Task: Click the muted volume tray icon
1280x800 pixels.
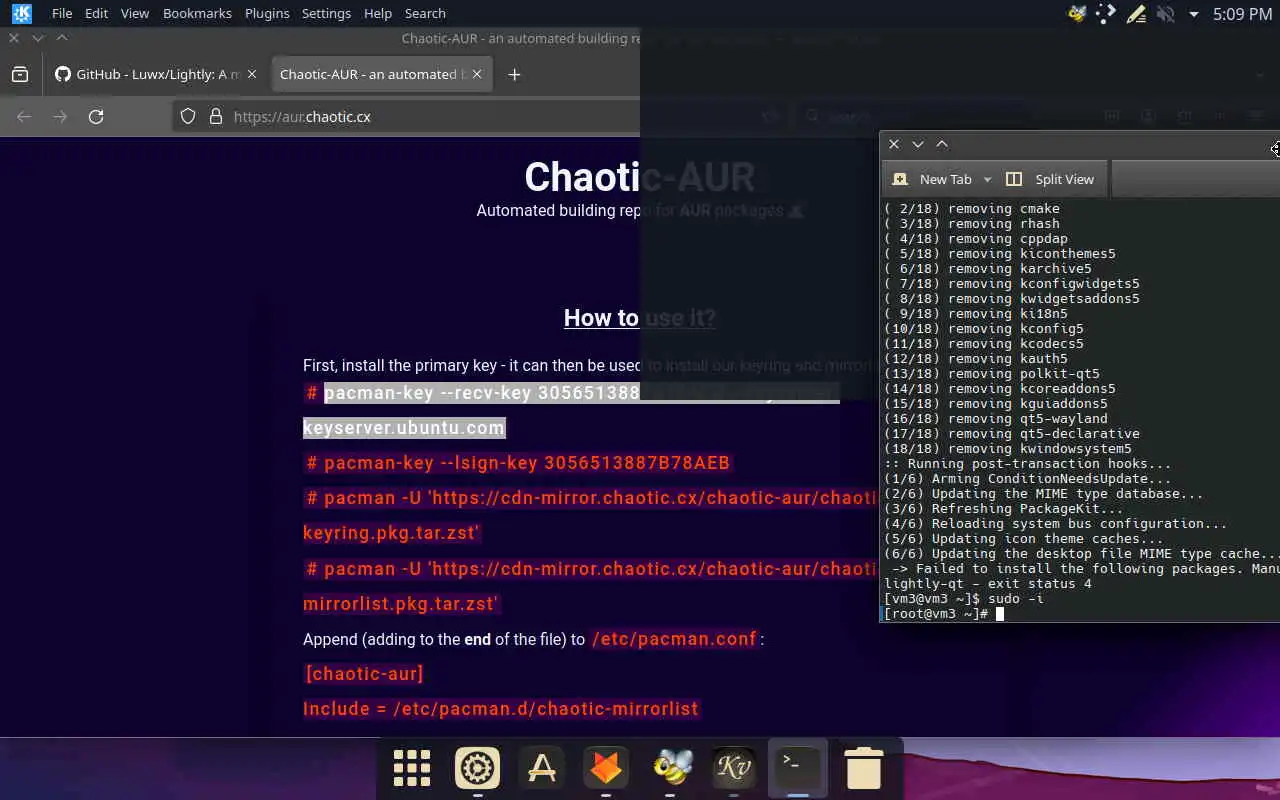Action: pos(1165,14)
